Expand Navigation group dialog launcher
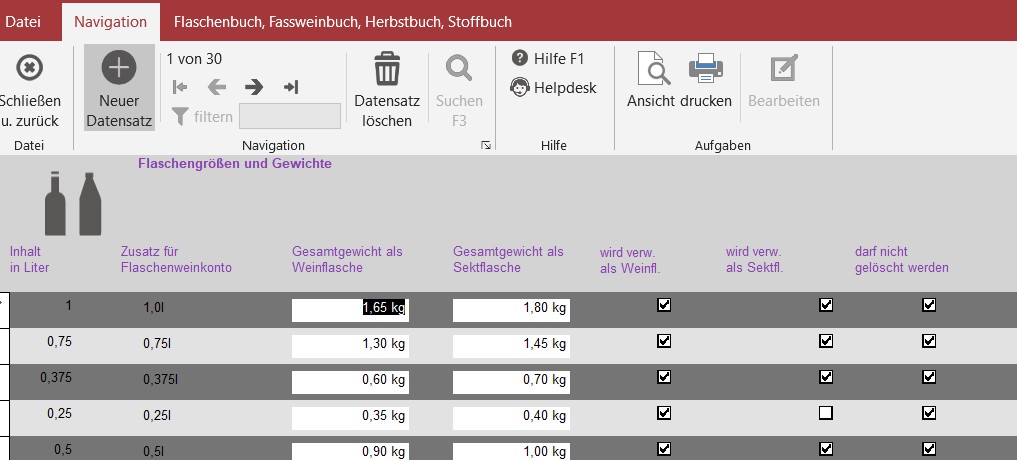The image size is (1017, 460). [x=486, y=146]
